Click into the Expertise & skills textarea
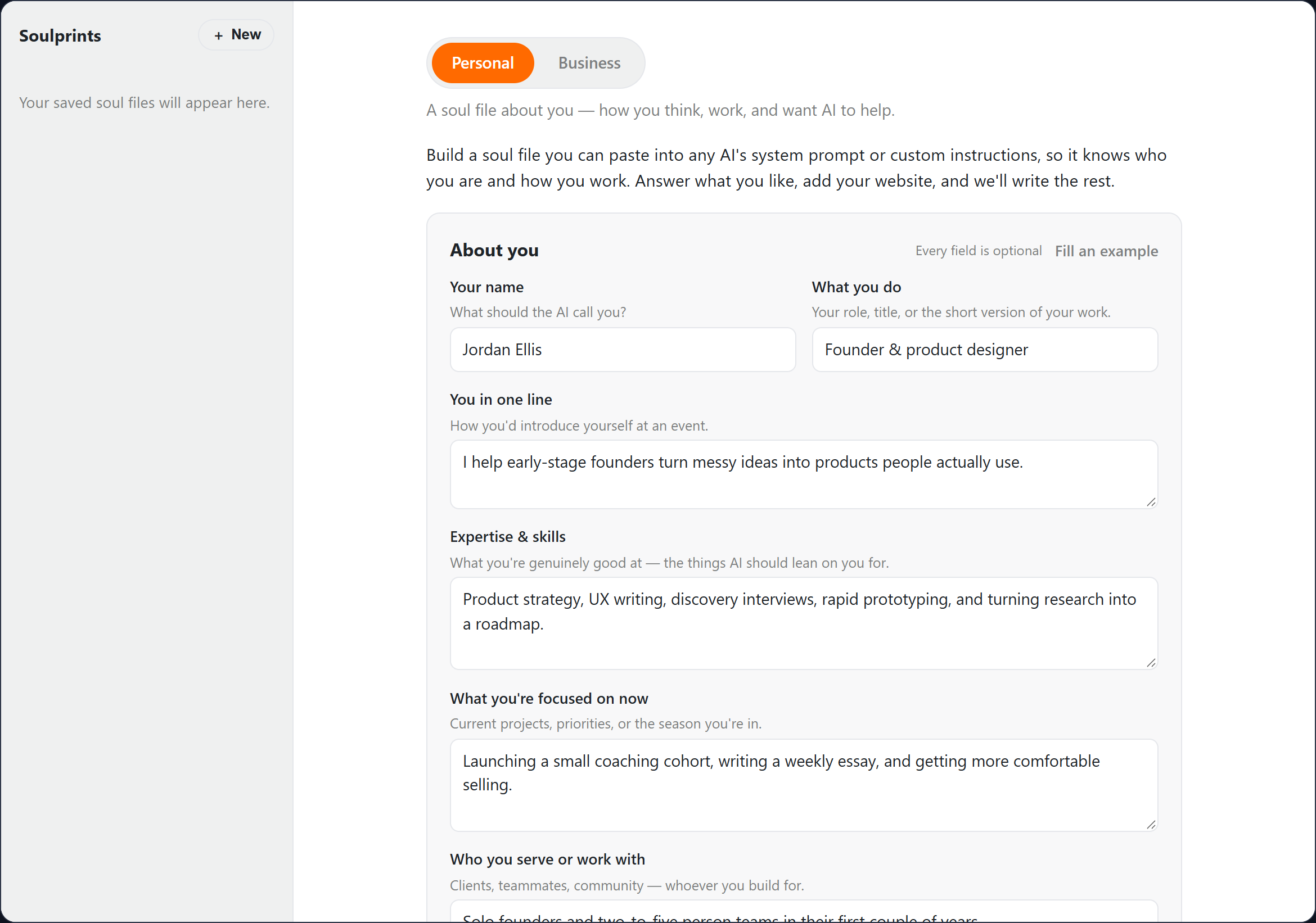 pyautogui.click(x=804, y=623)
